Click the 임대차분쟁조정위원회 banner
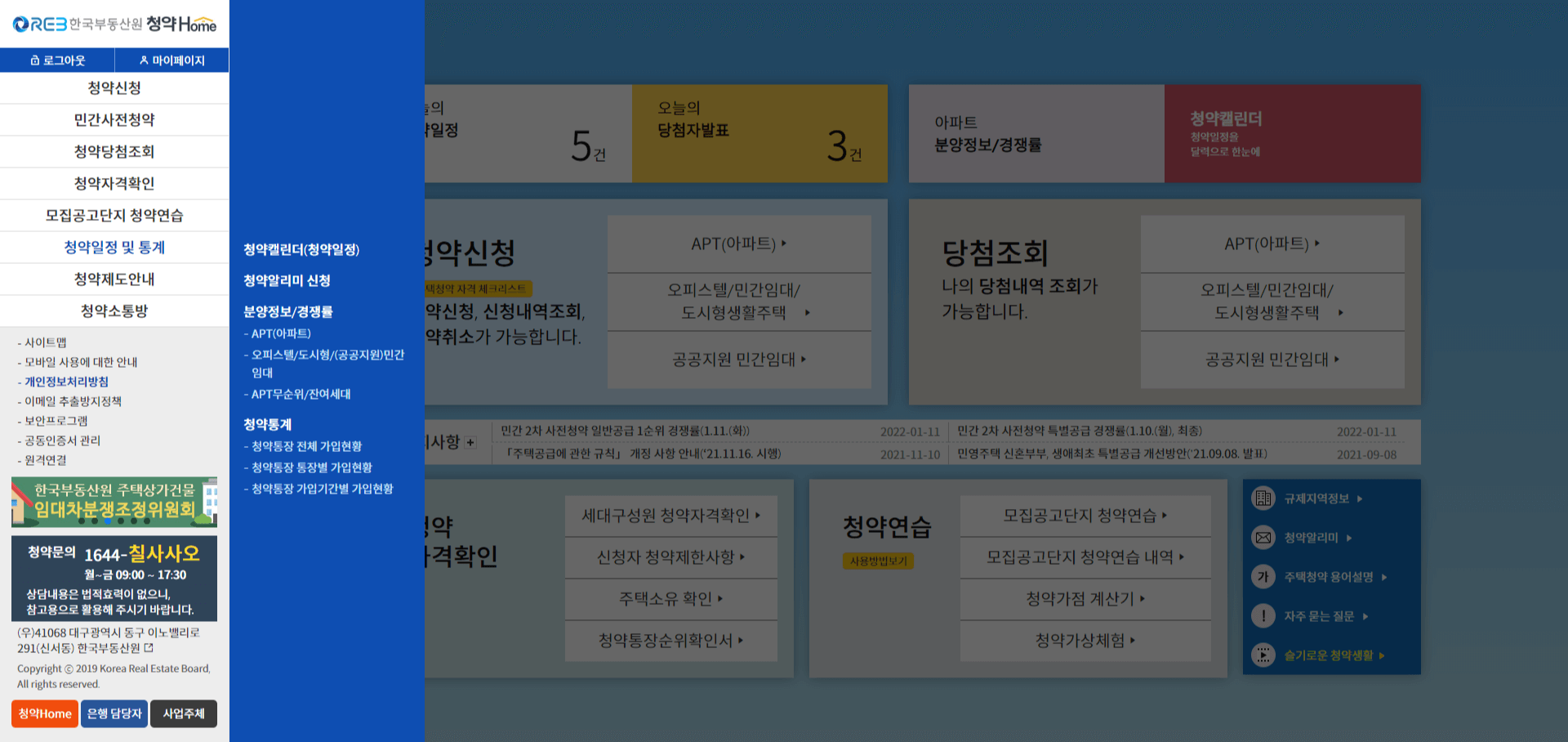The height and width of the screenshot is (742, 1568). tap(114, 502)
